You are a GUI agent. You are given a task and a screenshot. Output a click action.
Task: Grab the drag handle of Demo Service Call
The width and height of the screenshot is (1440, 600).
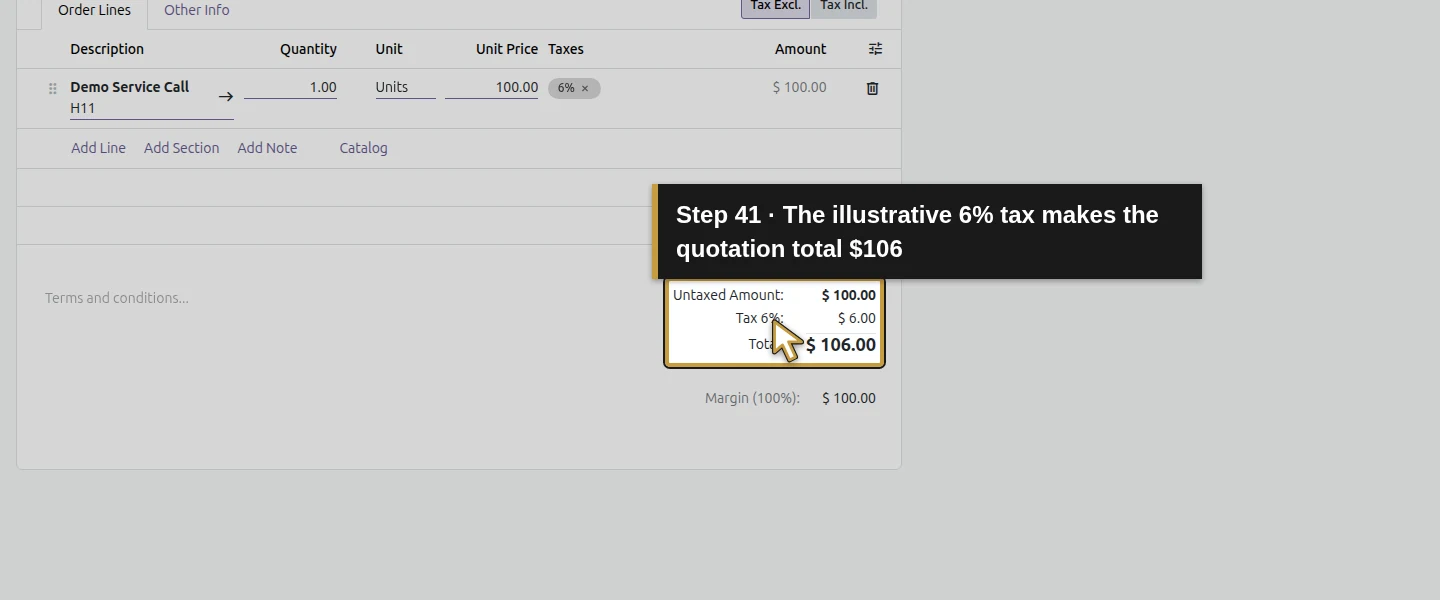click(x=53, y=88)
